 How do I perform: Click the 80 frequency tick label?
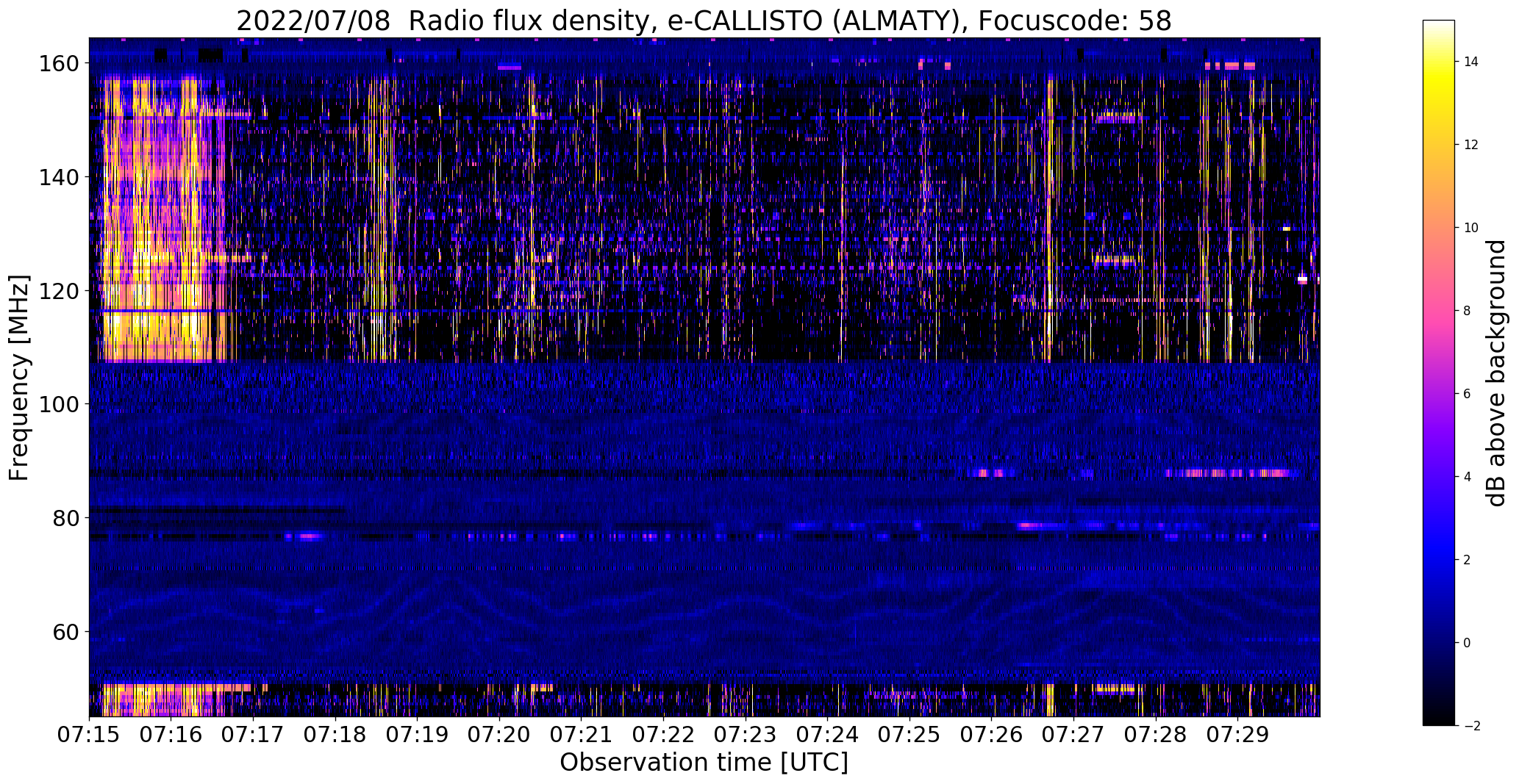pyautogui.click(x=66, y=518)
